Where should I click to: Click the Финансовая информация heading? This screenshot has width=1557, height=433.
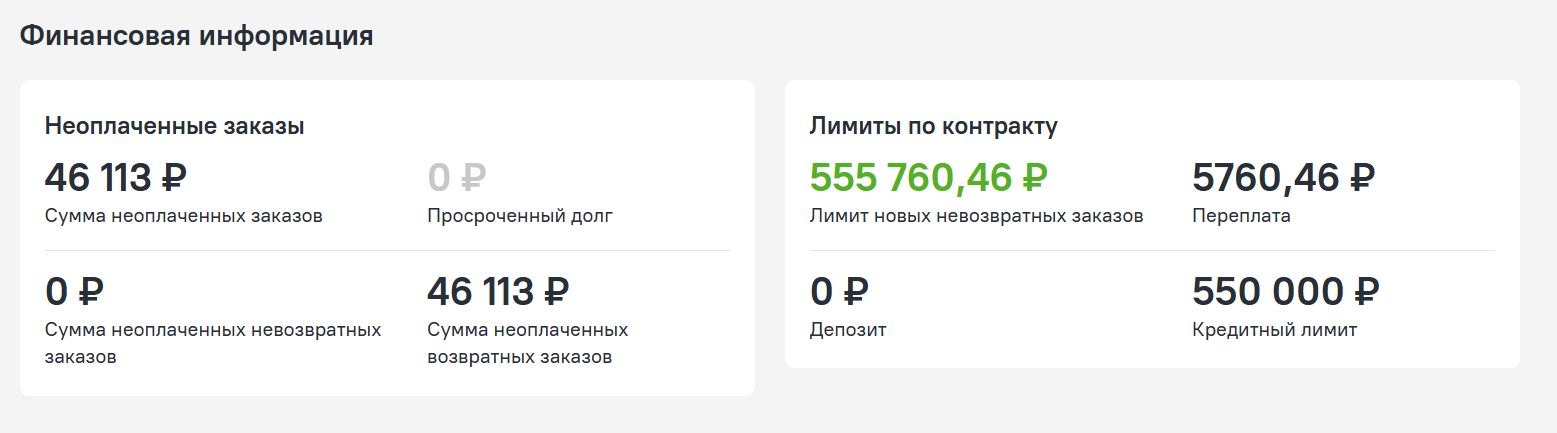(196, 37)
